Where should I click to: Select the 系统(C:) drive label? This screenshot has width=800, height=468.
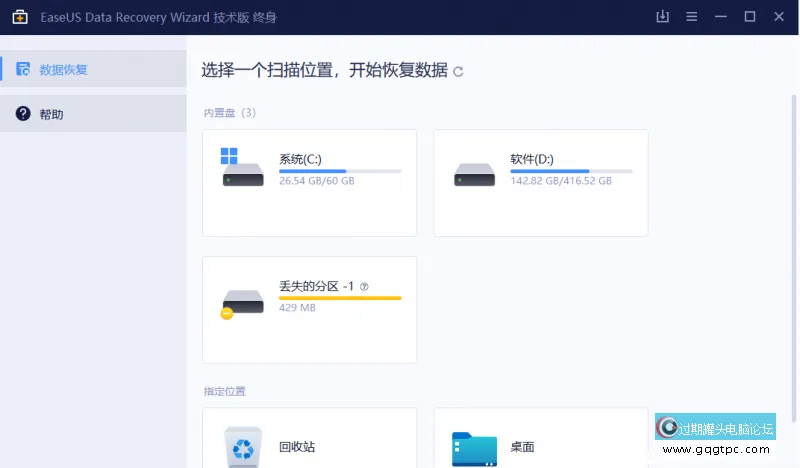[x=300, y=159]
